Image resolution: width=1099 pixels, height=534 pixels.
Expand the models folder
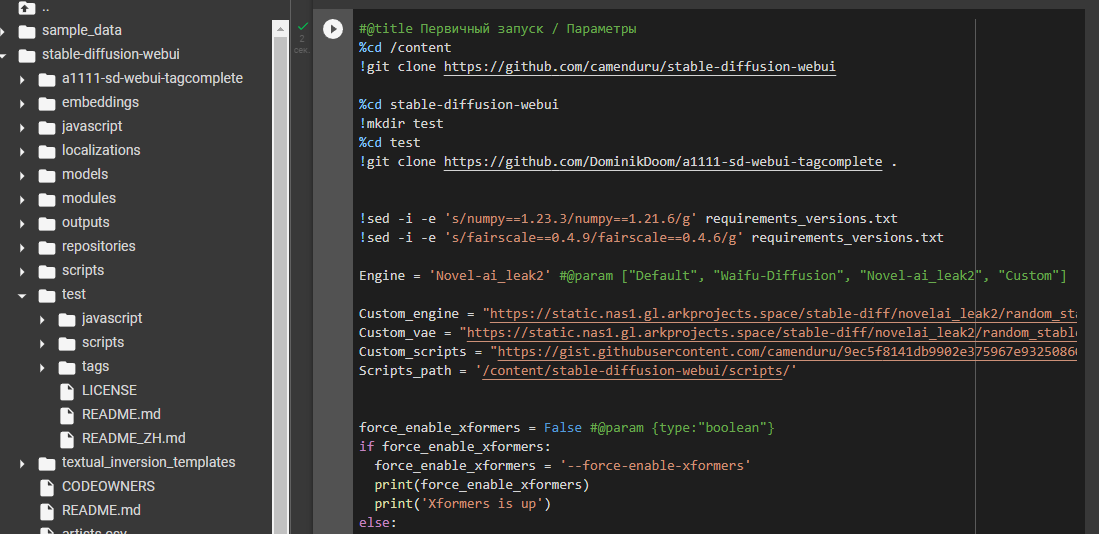click(x=22, y=174)
